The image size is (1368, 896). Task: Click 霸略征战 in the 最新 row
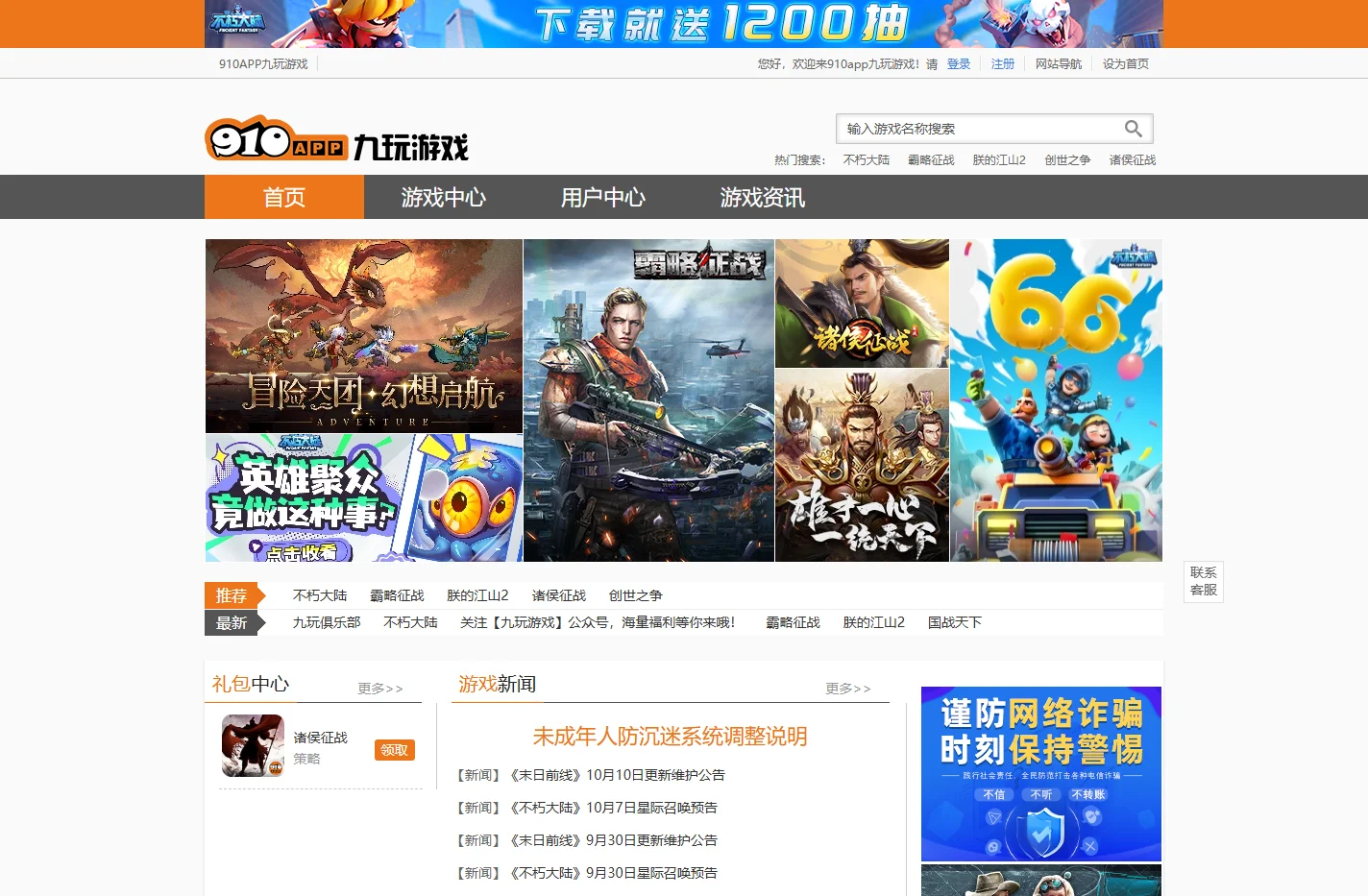[794, 622]
